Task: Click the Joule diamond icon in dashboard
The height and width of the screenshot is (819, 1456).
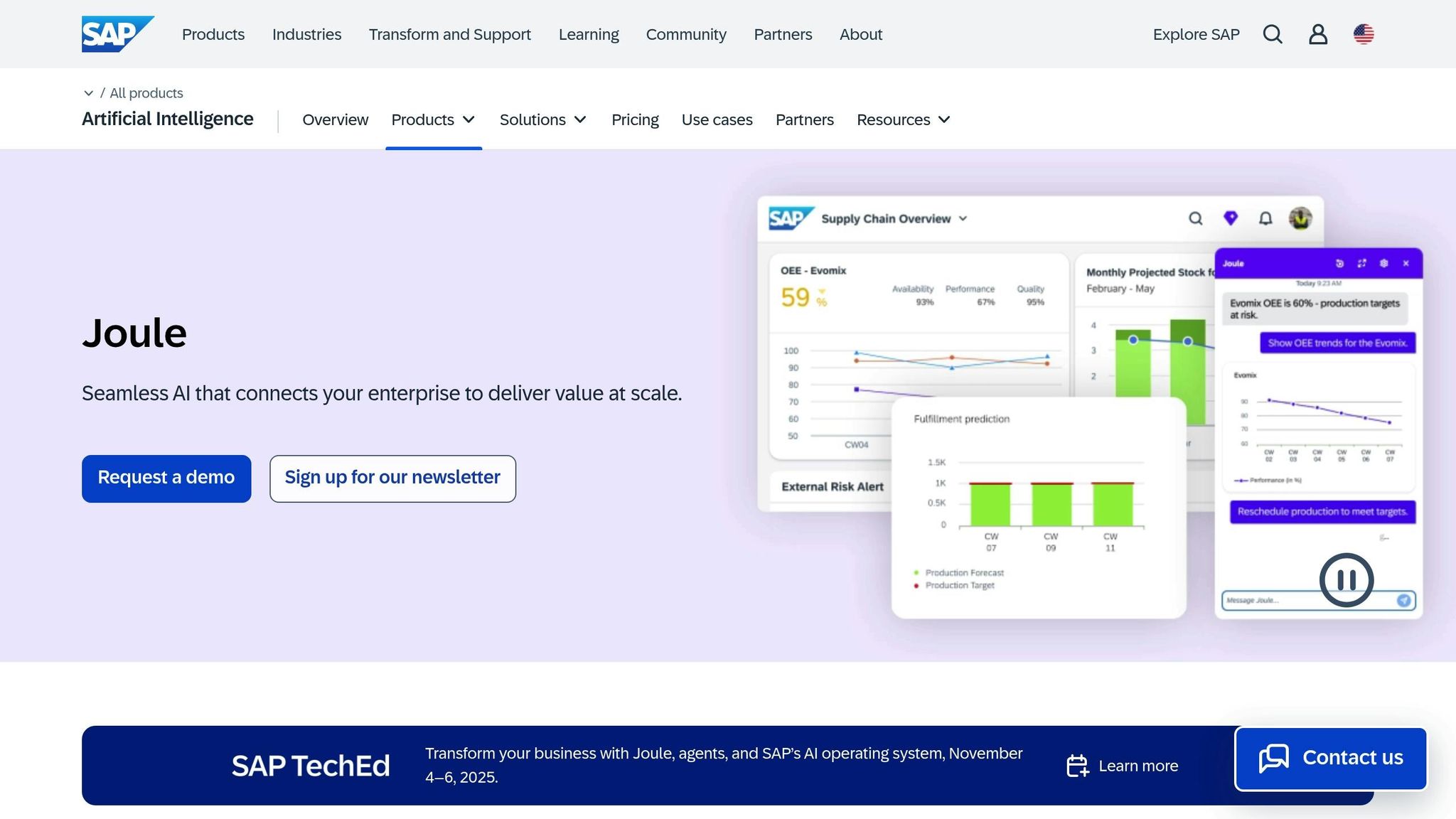Action: pyautogui.click(x=1231, y=218)
